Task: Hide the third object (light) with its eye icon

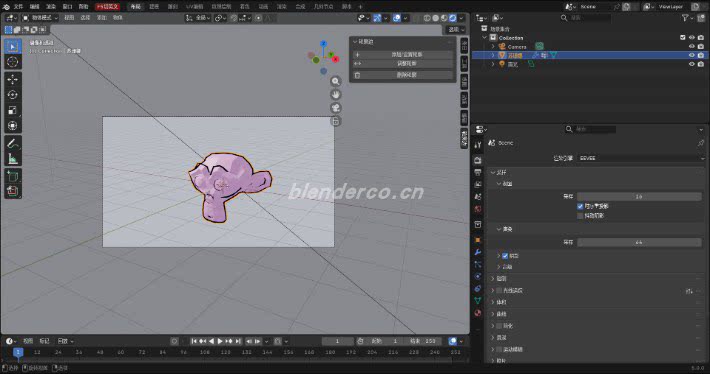Action: (691, 64)
